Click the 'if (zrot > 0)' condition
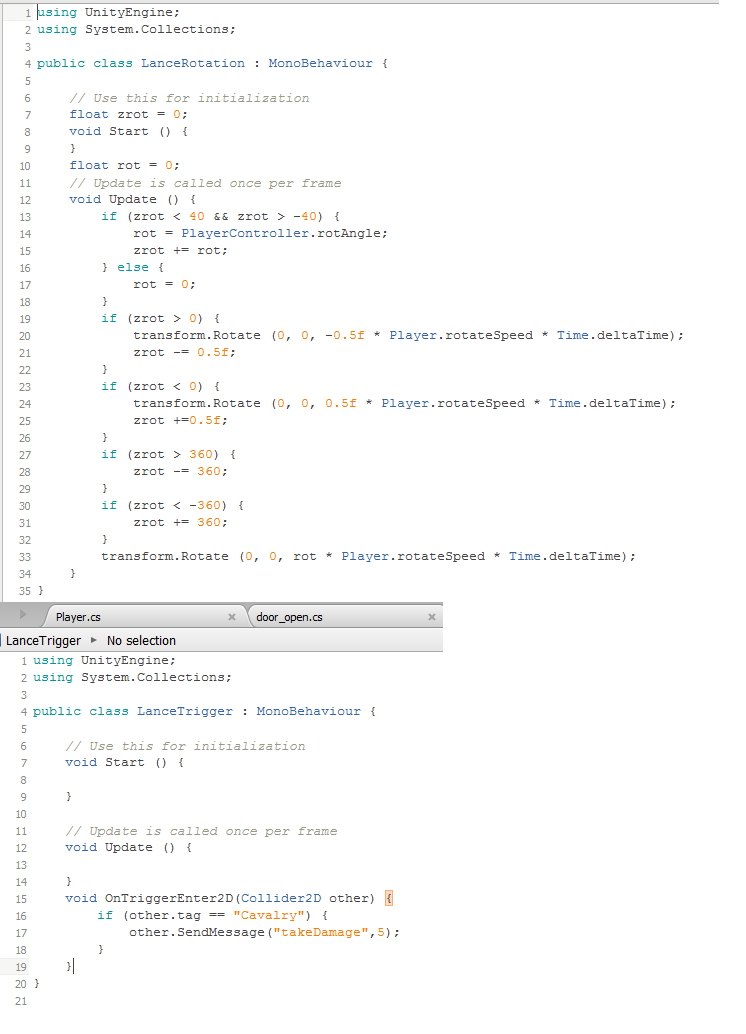Image resolution: width=746 pixels, height=1034 pixels. pos(152,319)
